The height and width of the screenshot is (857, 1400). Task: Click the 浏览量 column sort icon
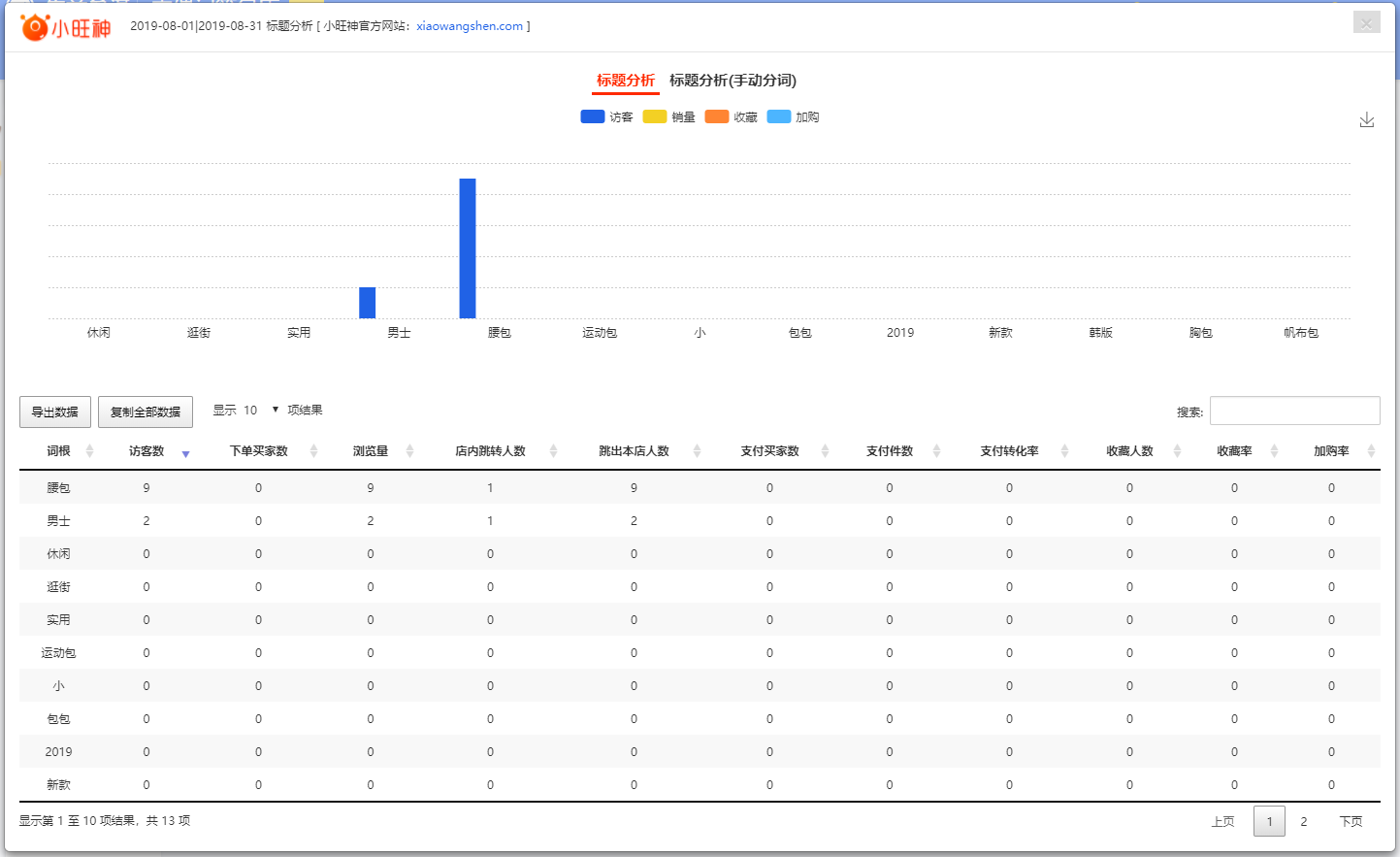[x=408, y=449]
